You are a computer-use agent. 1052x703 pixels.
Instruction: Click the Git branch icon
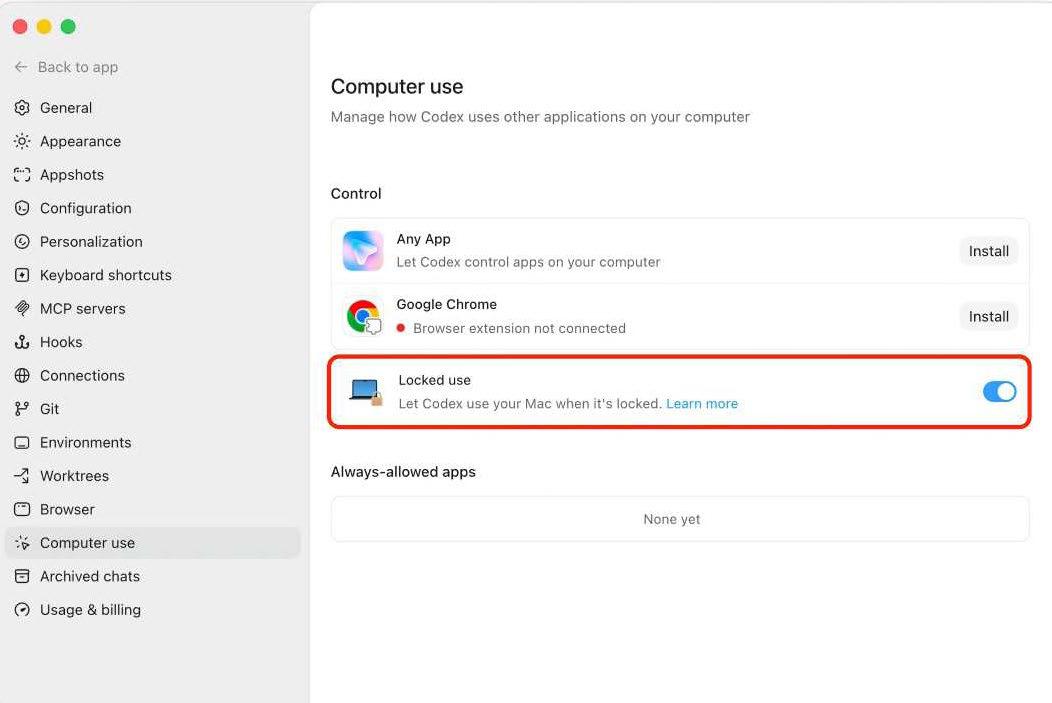[x=22, y=409]
